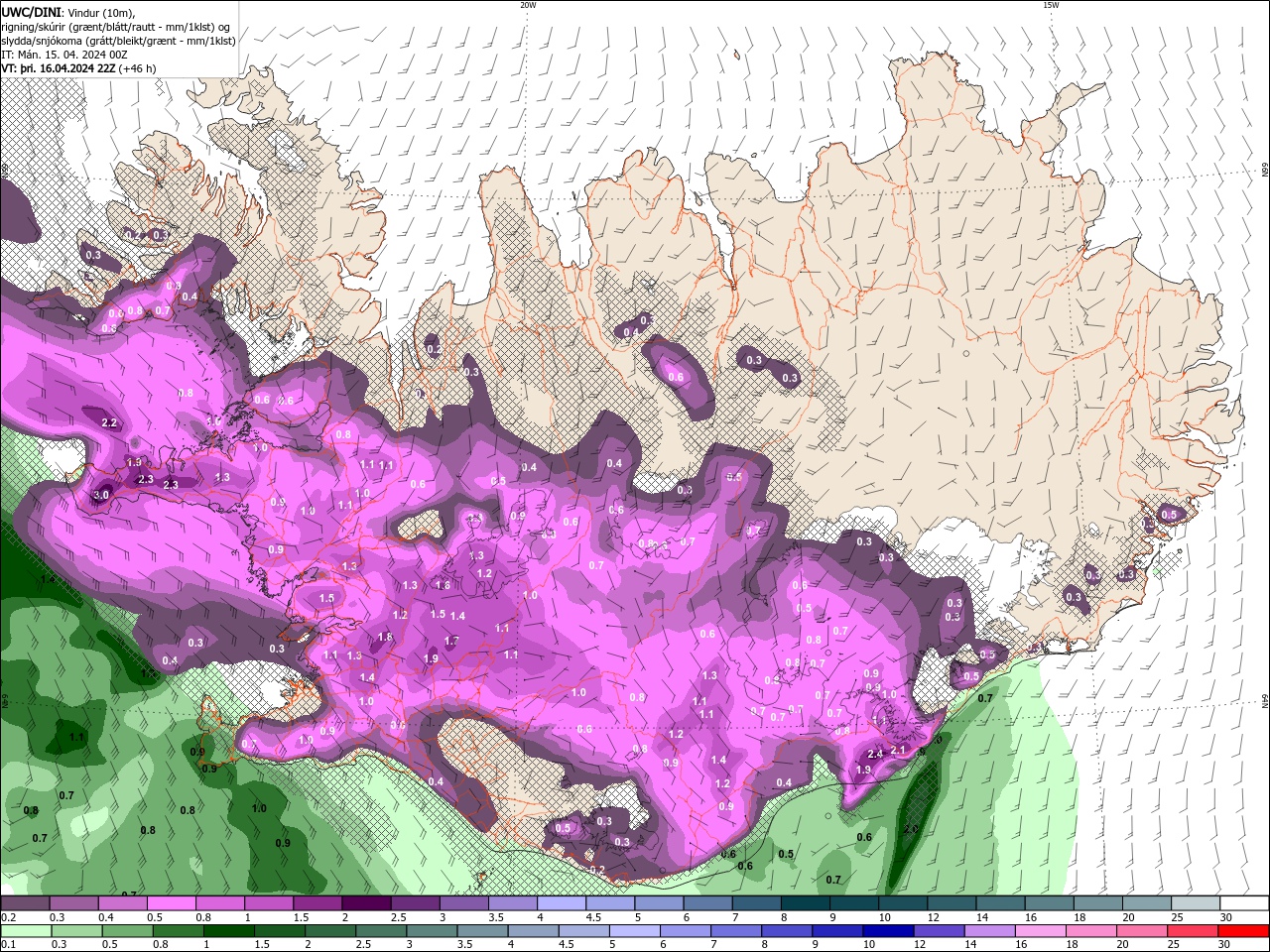Click the '2.1' precipitation value on map
The height and width of the screenshot is (952, 1270).
tap(898, 750)
